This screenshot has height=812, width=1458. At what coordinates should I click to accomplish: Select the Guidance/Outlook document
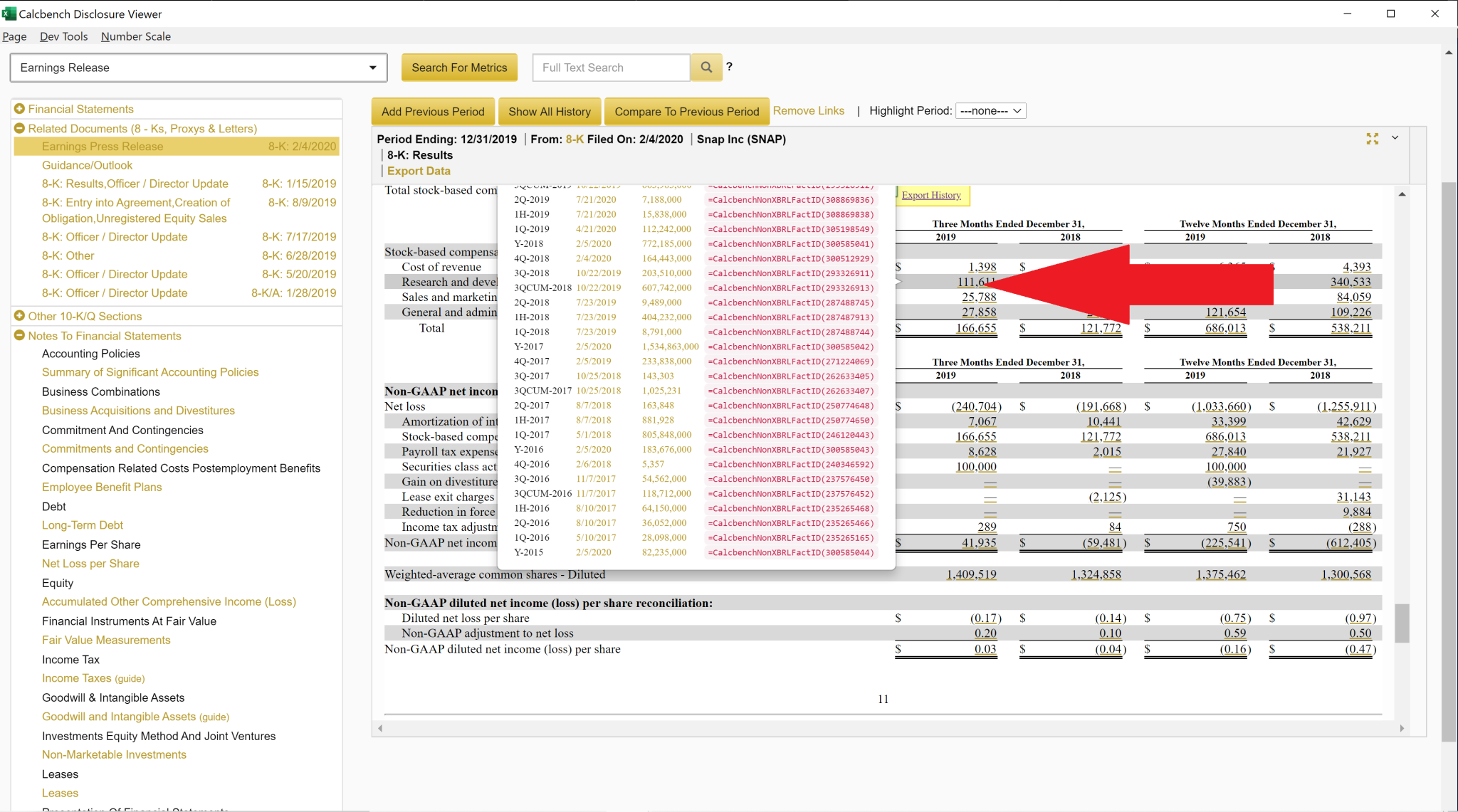87,165
